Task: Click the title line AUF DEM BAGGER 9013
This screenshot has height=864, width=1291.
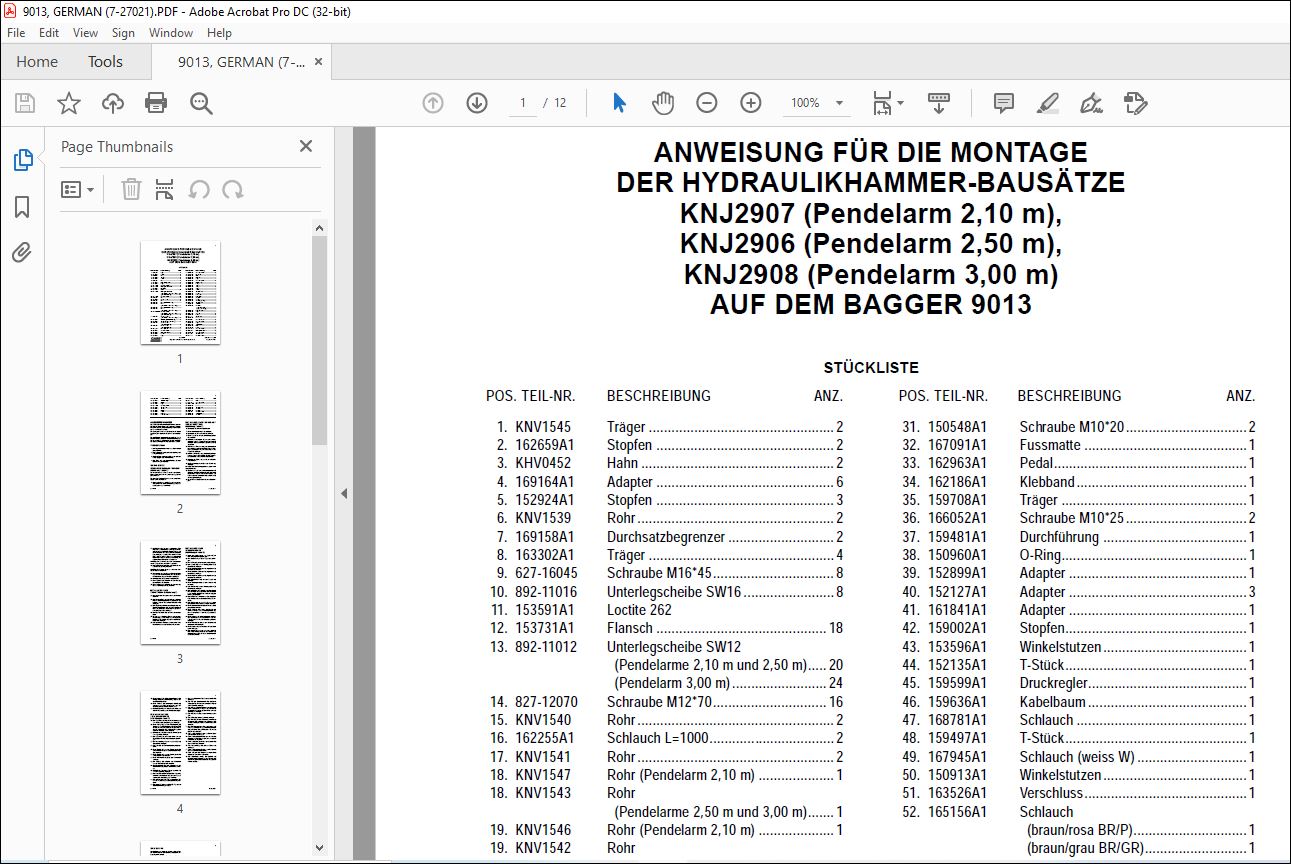Action: [x=871, y=305]
